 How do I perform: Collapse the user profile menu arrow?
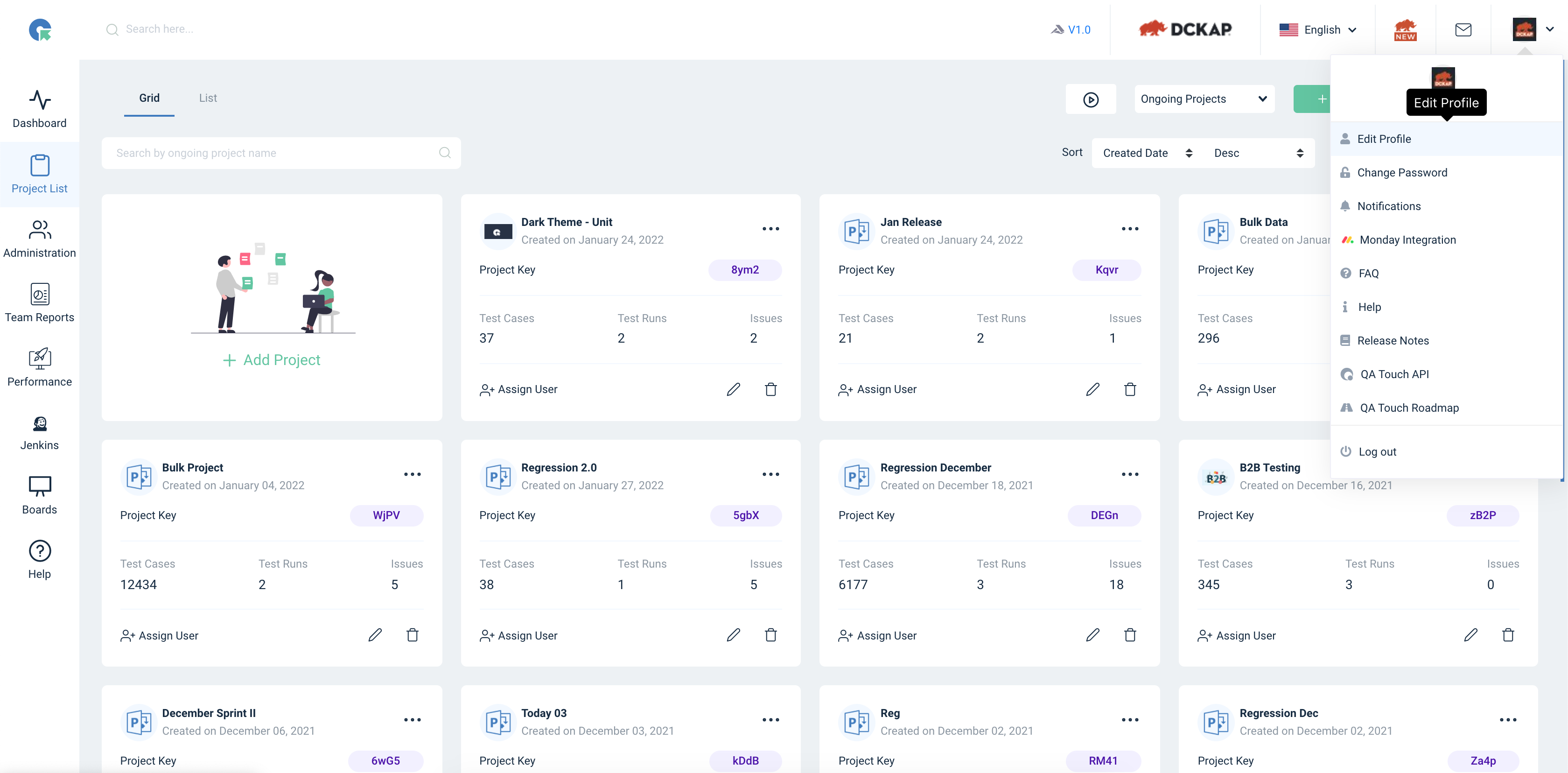[x=1550, y=29]
